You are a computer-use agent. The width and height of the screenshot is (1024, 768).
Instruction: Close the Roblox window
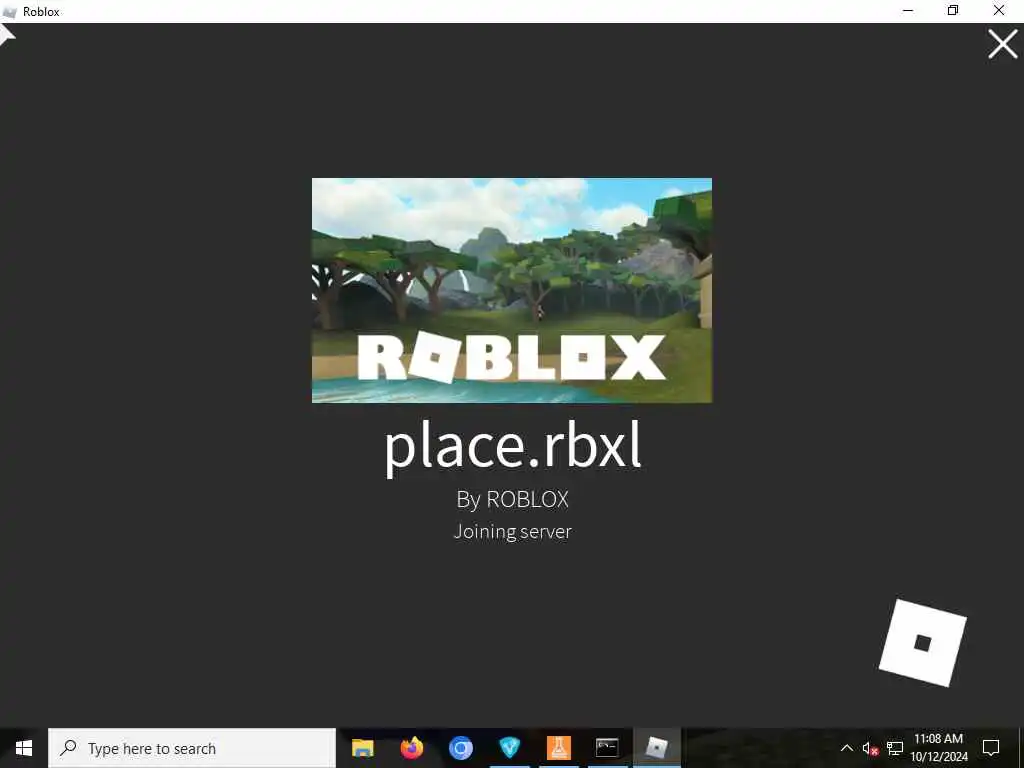click(999, 11)
